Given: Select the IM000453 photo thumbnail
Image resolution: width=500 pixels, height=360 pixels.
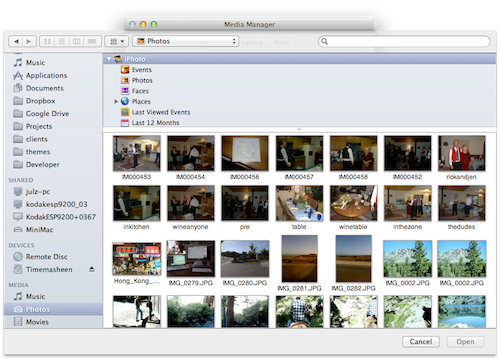Looking at the screenshot, I should pos(137,153).
